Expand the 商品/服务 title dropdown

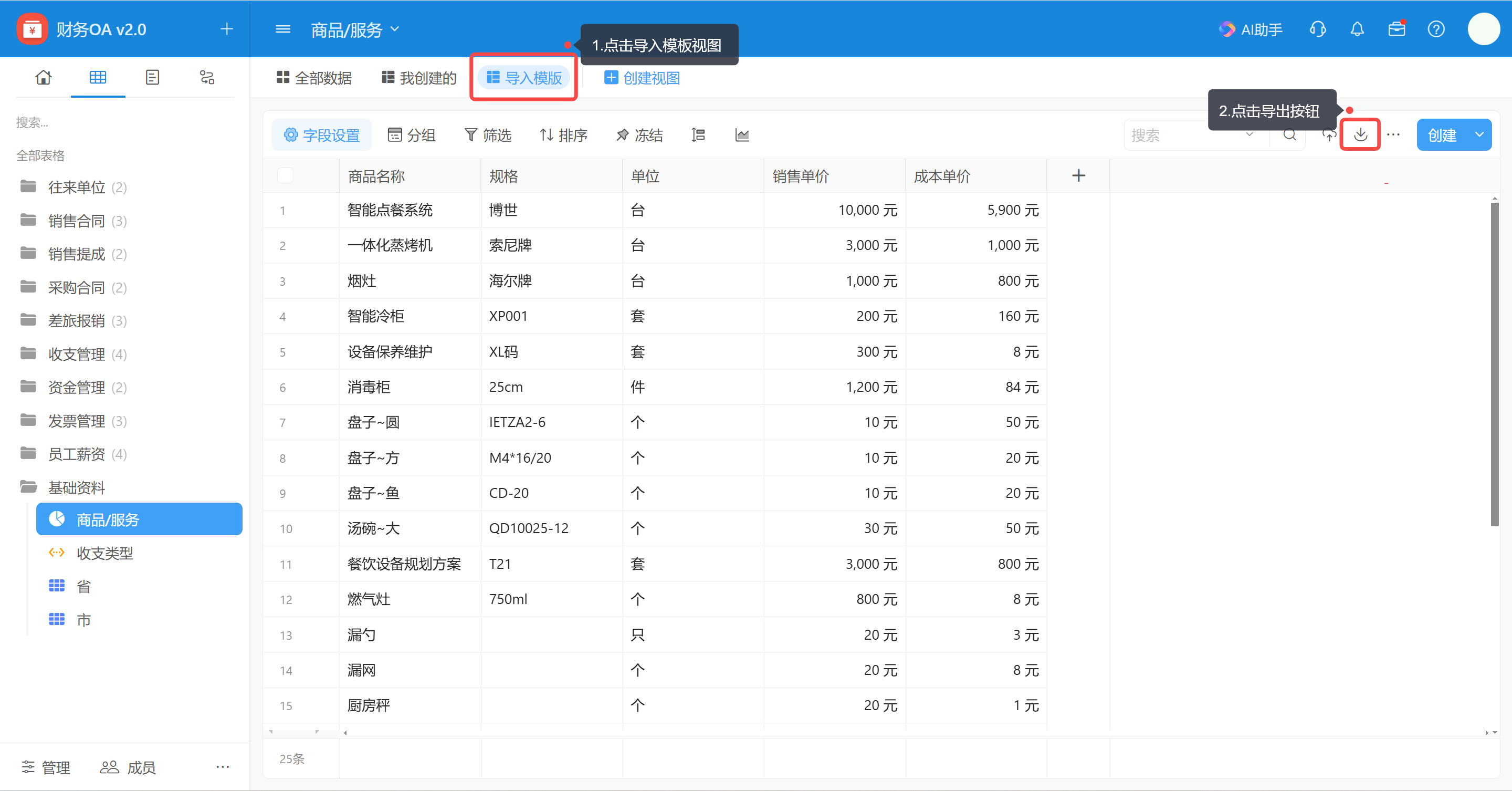(x=395, y=29)
